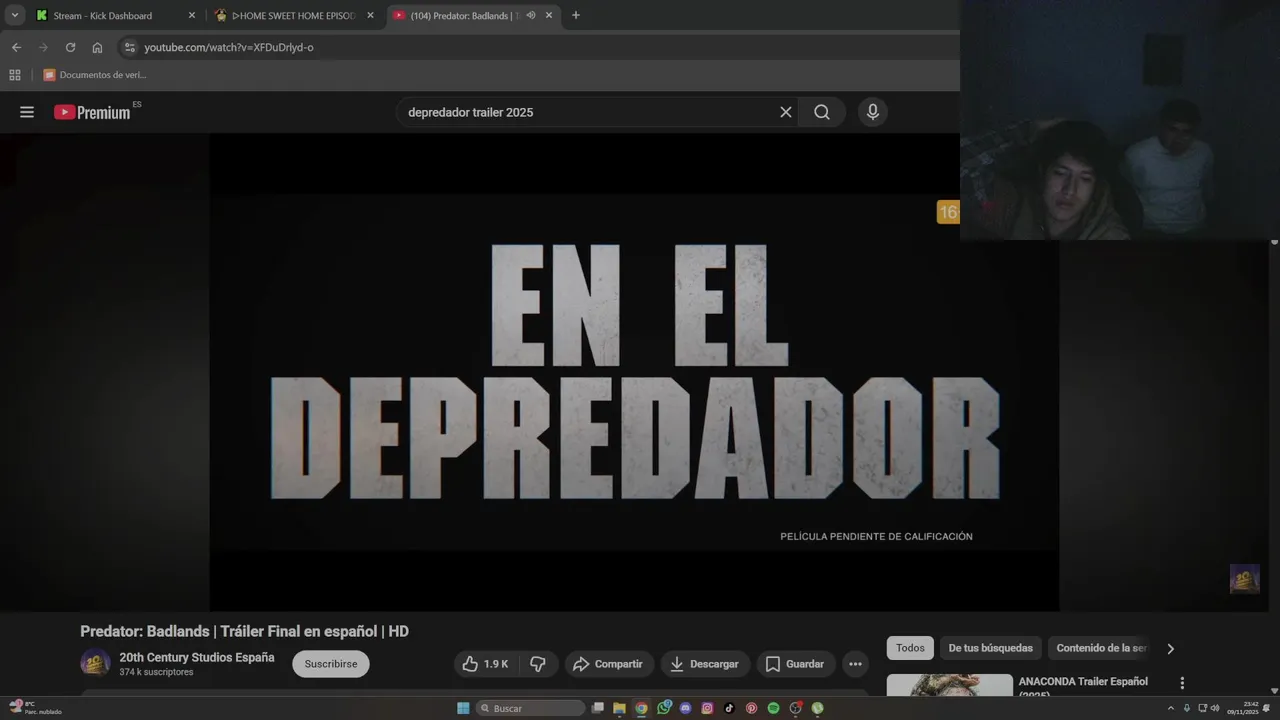
Task: Save video with Guardar button
Action: click(x=795, y=664)
